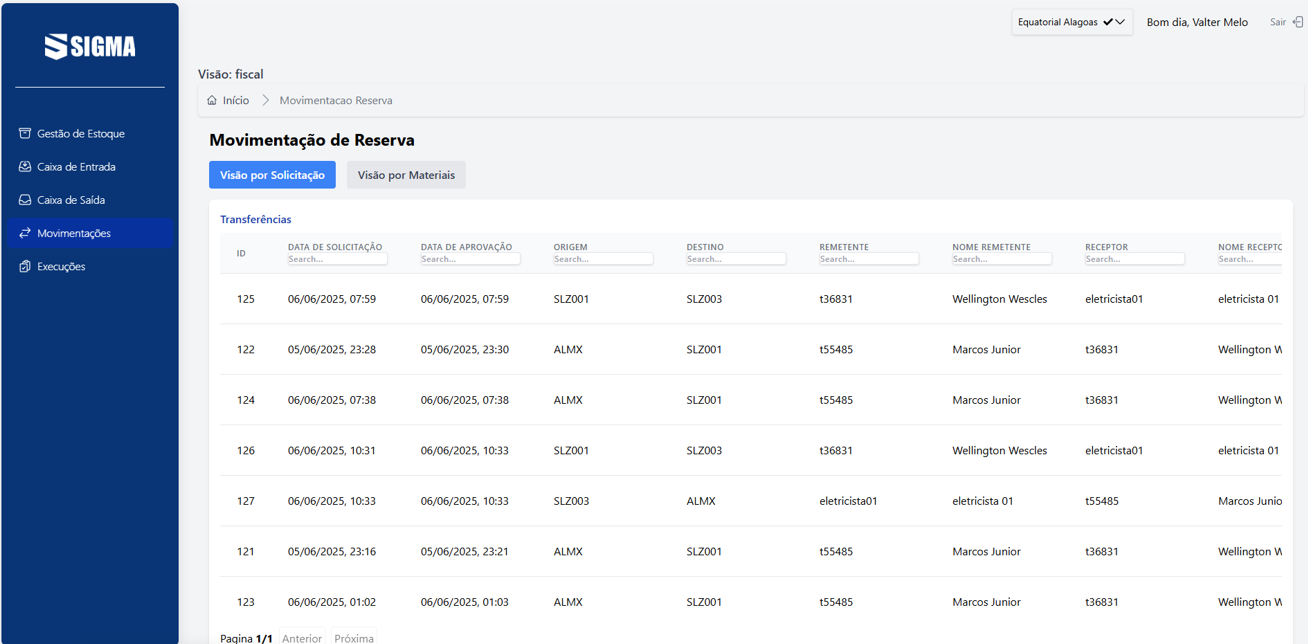Viewport: 1308px width, 644px height.
Task: Click destino ALMX in row 127
Action: (x=701, y=501)
